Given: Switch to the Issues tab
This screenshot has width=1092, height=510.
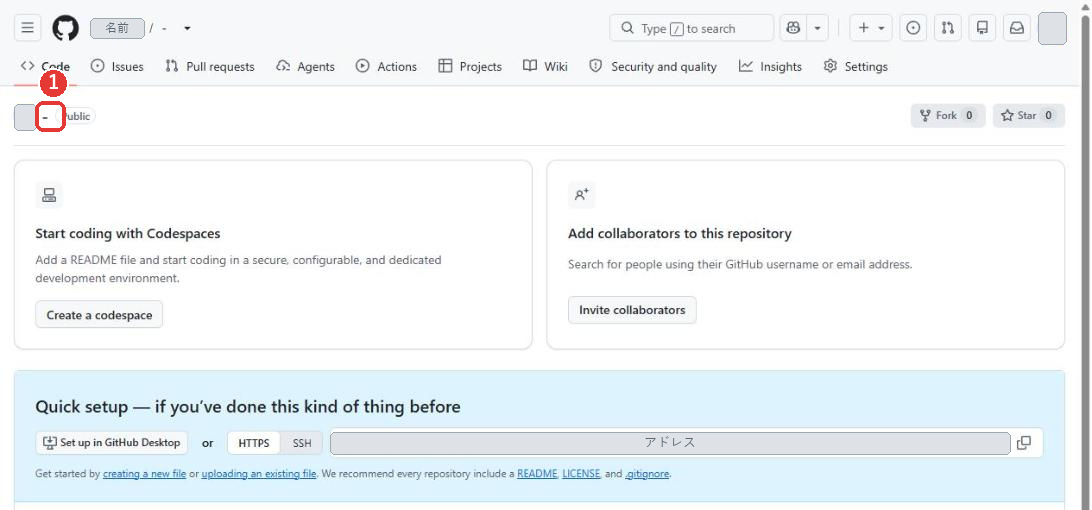Looking at the screenshot, I should pyautogui.click(x=118, y=66).
